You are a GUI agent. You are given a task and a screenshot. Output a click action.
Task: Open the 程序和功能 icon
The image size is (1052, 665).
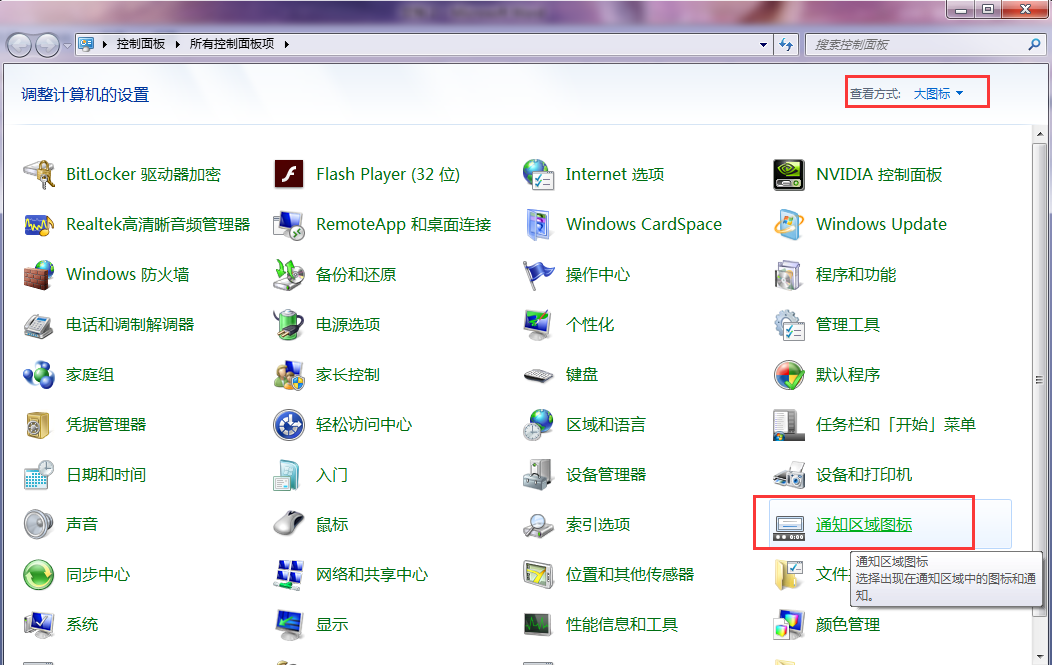tap(788, 274)
